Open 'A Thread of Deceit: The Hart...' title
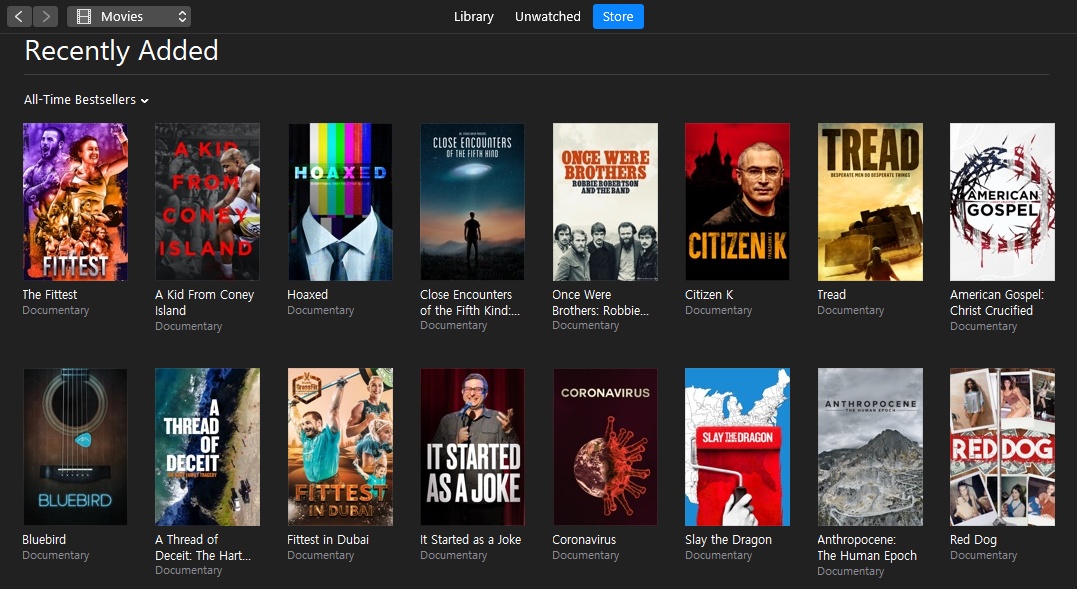The image size is (1077, 589). coord(203,547)
